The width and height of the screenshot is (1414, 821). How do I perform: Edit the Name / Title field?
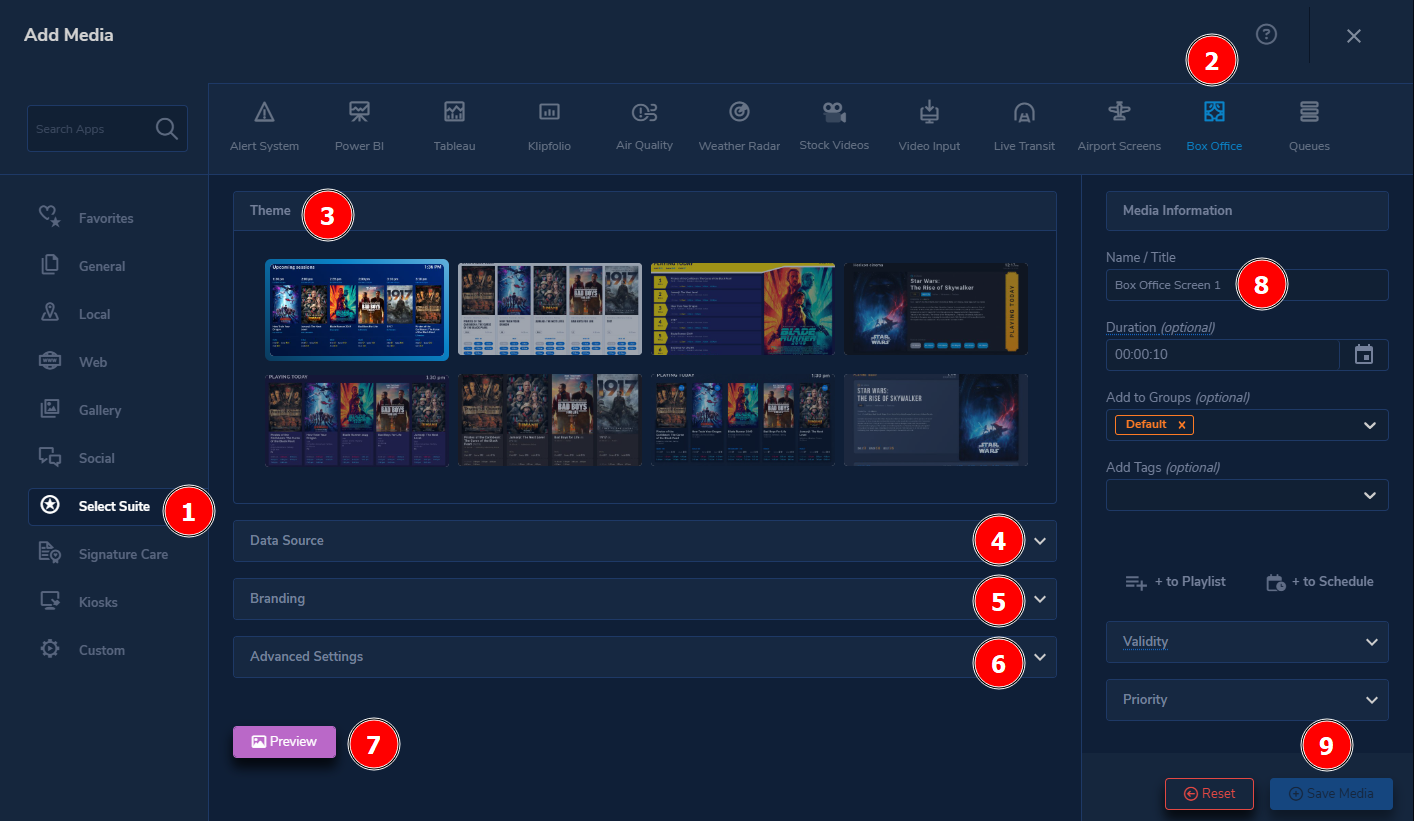pos(1247,285)
